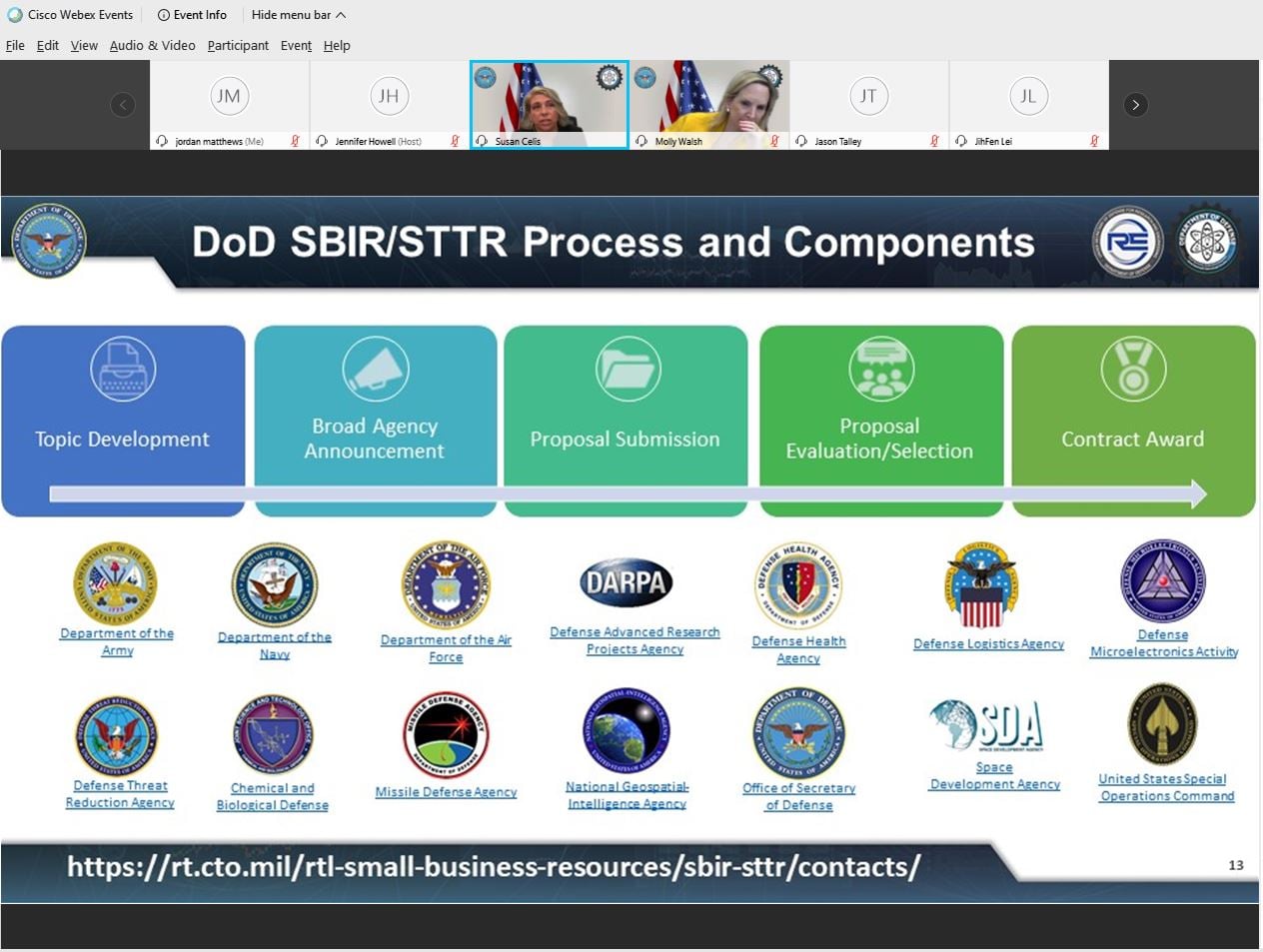Image resolution: width=1263 pixels, height=952 pixels.
Task: Click the headset icon beside Jennifer Howell
Action: click(x=322, y=141)
